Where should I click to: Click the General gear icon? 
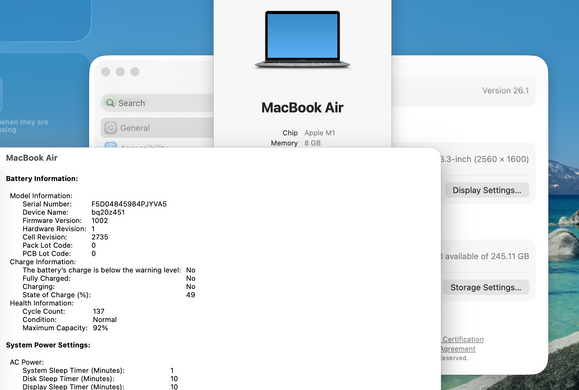pyautogui.click(x=110, y=128)
